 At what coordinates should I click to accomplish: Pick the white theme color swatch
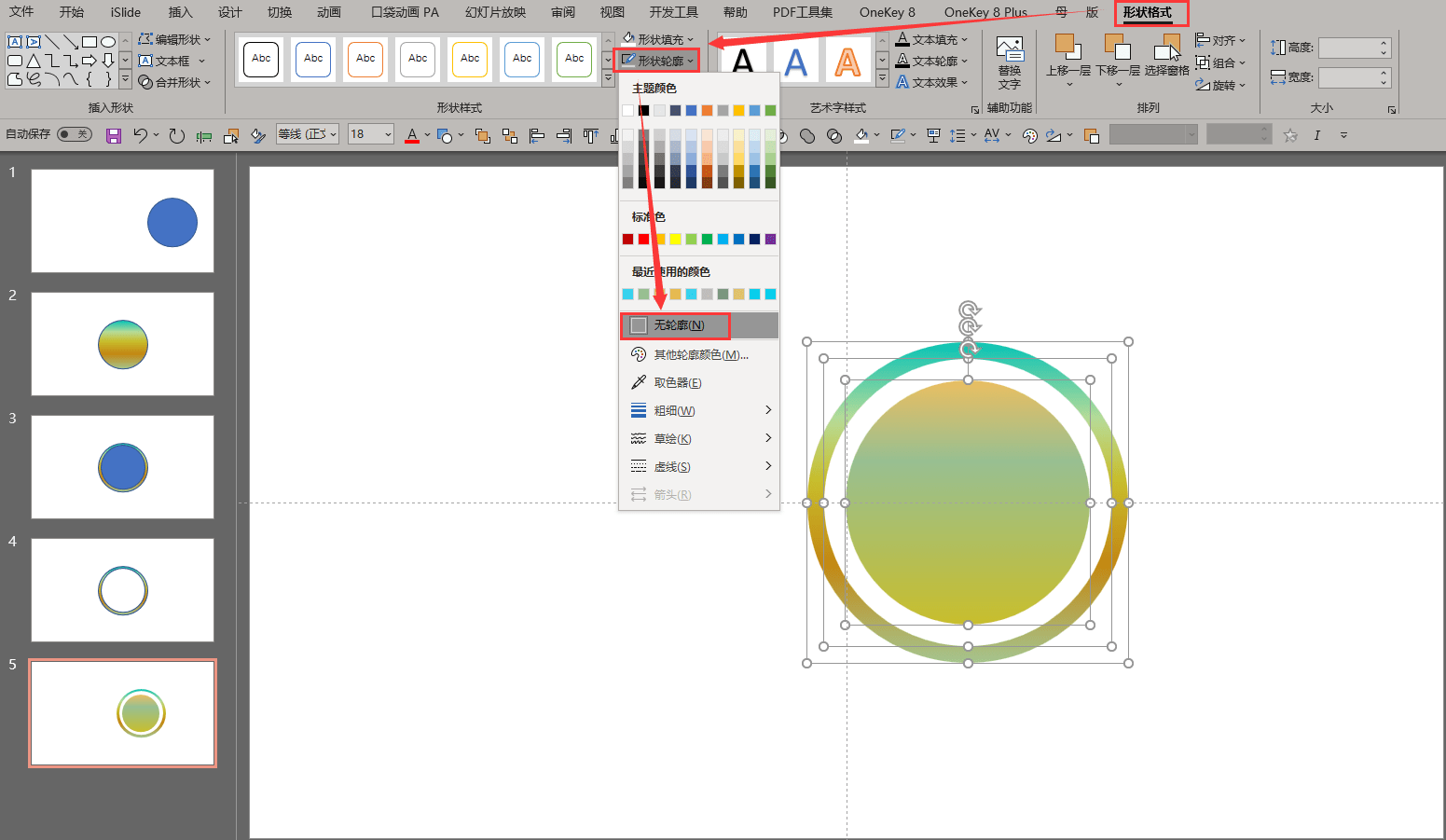[x=627, y=110]
